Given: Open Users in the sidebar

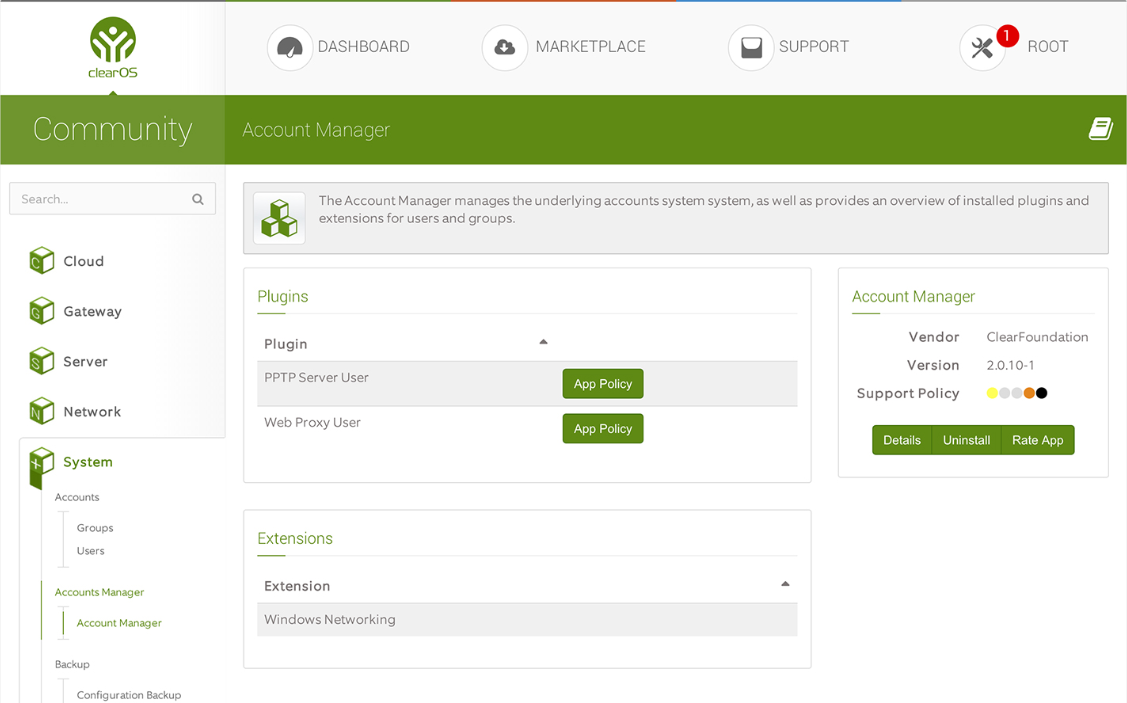Looking at the screenshot, I should pos(91,551).
